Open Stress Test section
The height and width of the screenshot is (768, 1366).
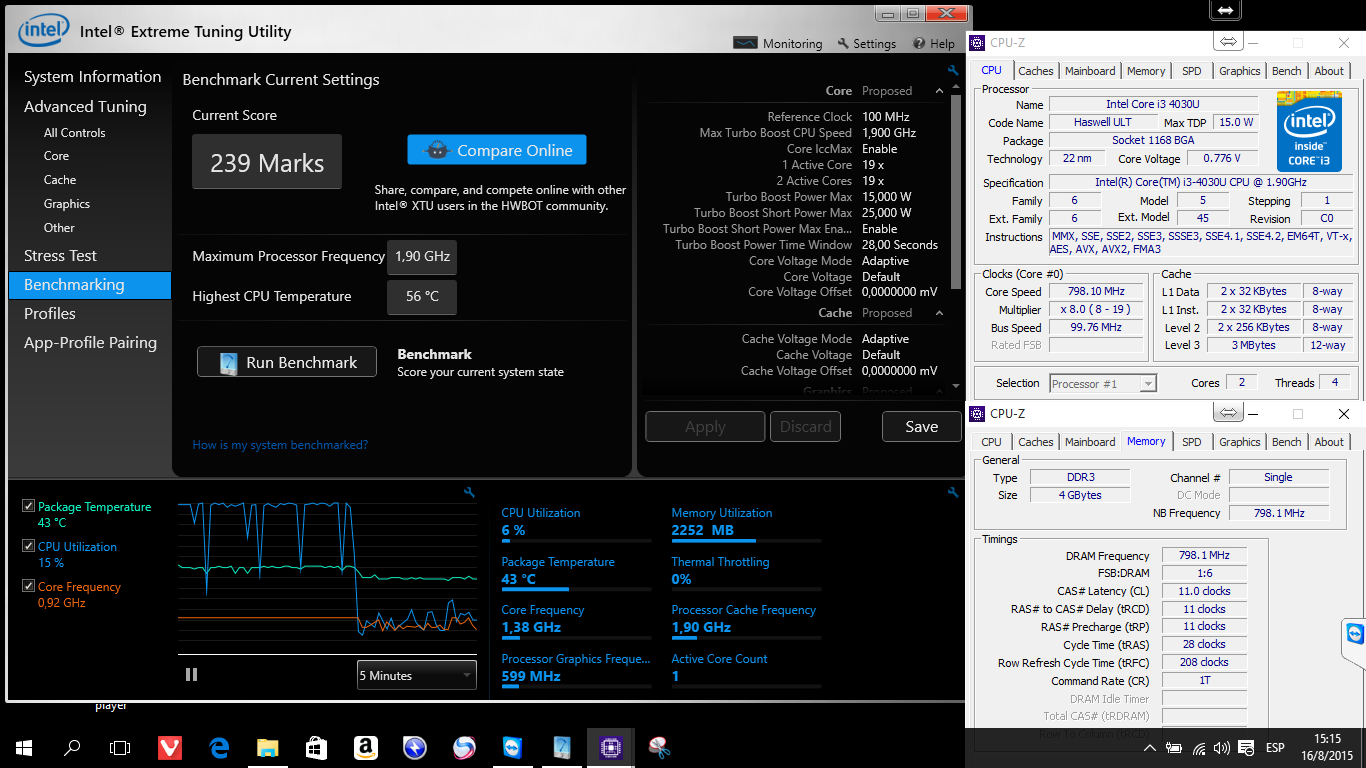[x=60, y=256]
